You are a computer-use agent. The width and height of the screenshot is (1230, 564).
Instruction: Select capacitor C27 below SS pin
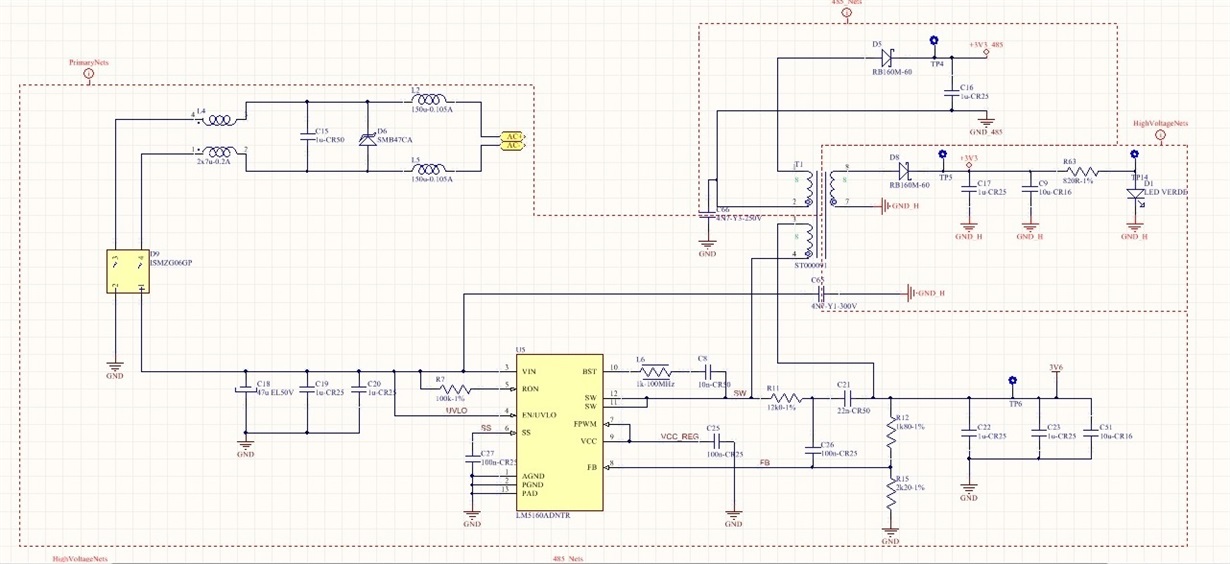coord(473,457)
